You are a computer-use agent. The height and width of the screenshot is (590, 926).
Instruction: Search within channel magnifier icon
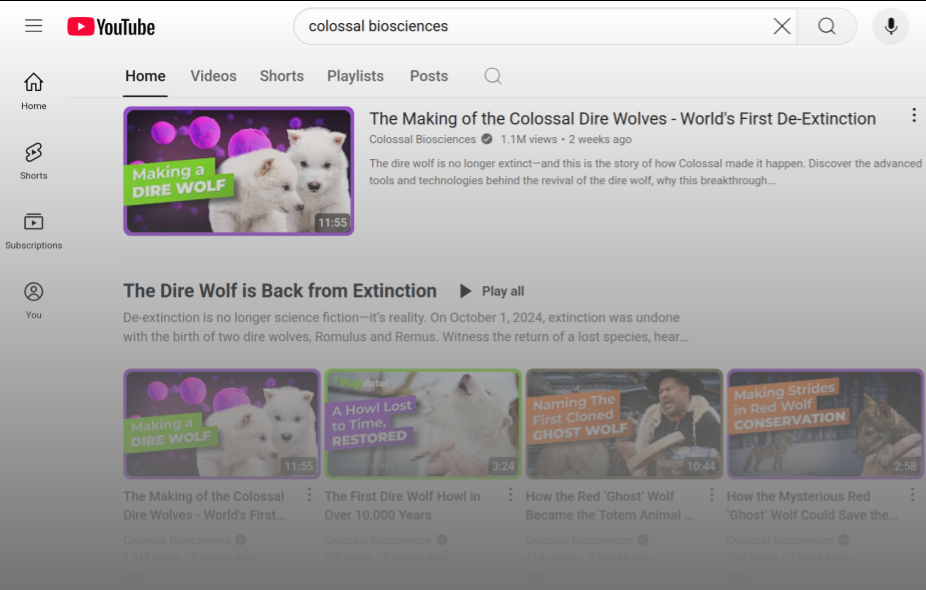493,76
